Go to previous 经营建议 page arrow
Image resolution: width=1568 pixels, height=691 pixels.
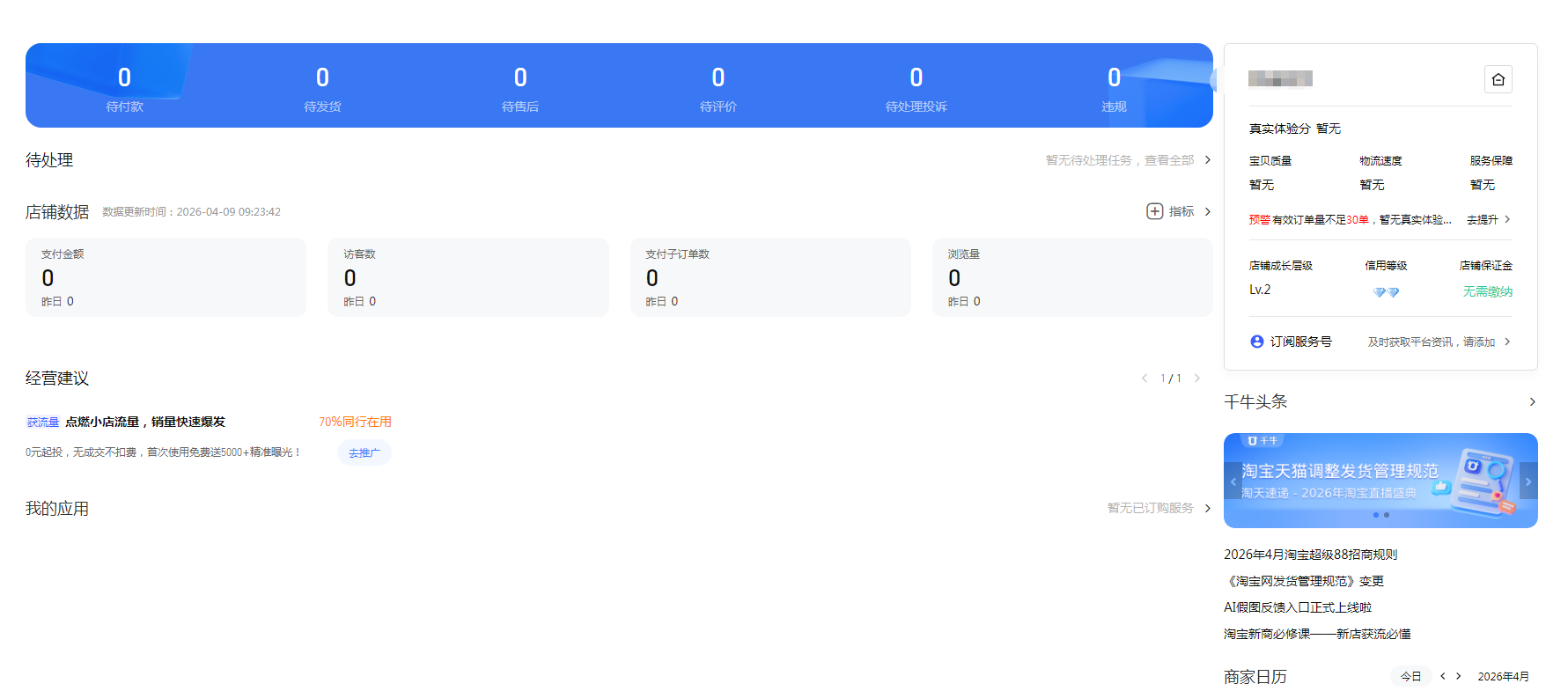(x=1145, y=379)
